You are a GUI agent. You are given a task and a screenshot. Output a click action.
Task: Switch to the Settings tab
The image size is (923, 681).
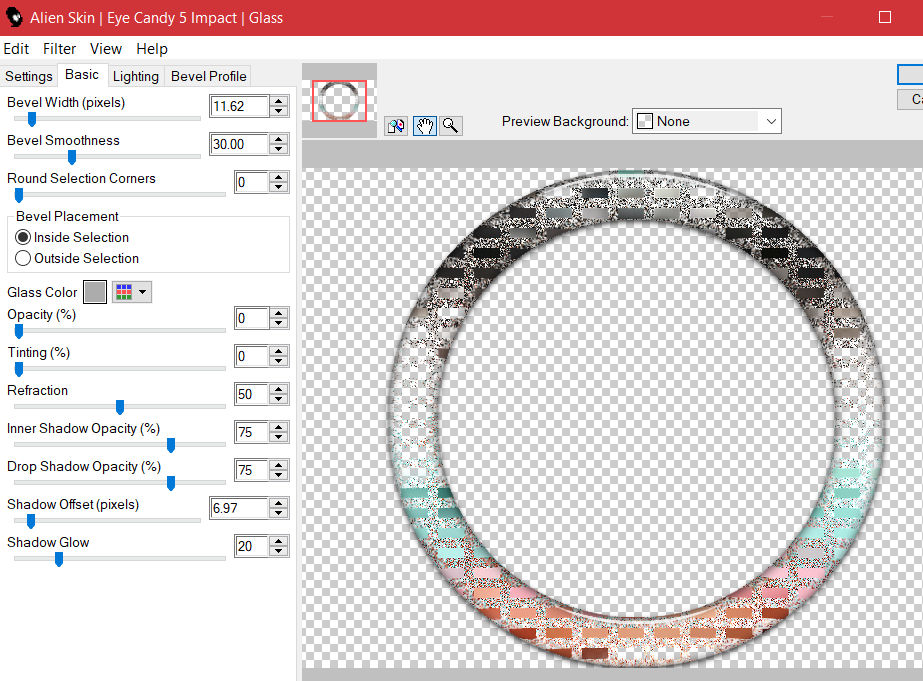[29, 77]
